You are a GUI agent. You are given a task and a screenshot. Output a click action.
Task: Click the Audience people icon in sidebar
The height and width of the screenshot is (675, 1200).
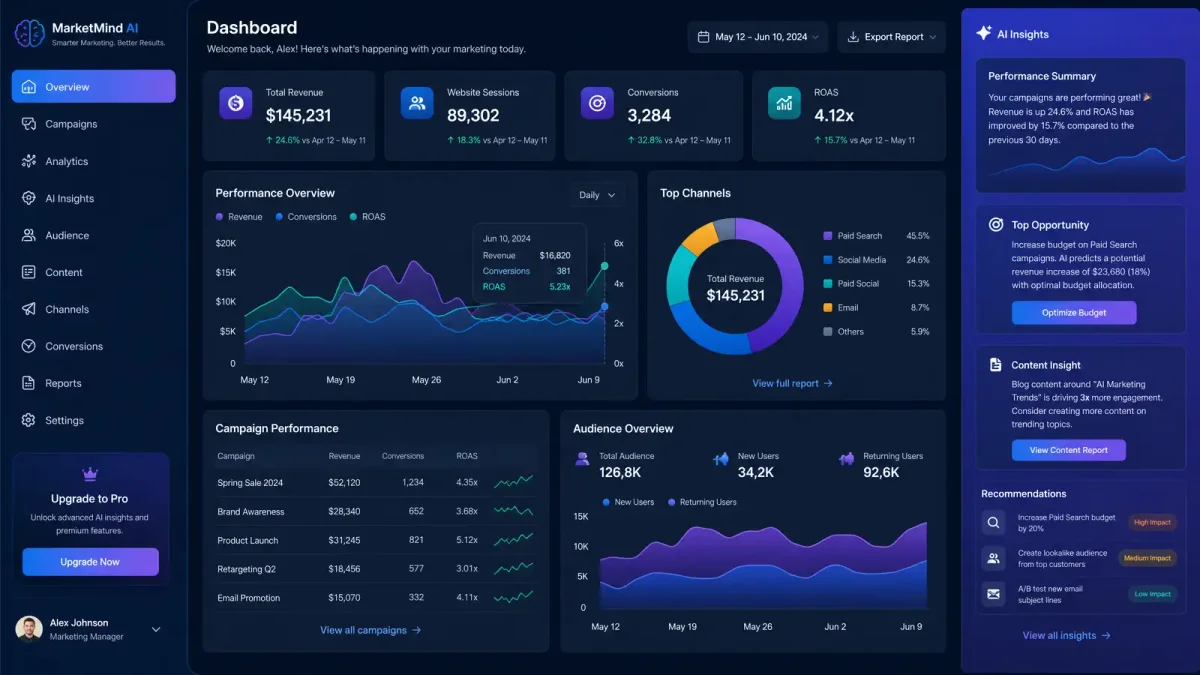tap(28, 235)
